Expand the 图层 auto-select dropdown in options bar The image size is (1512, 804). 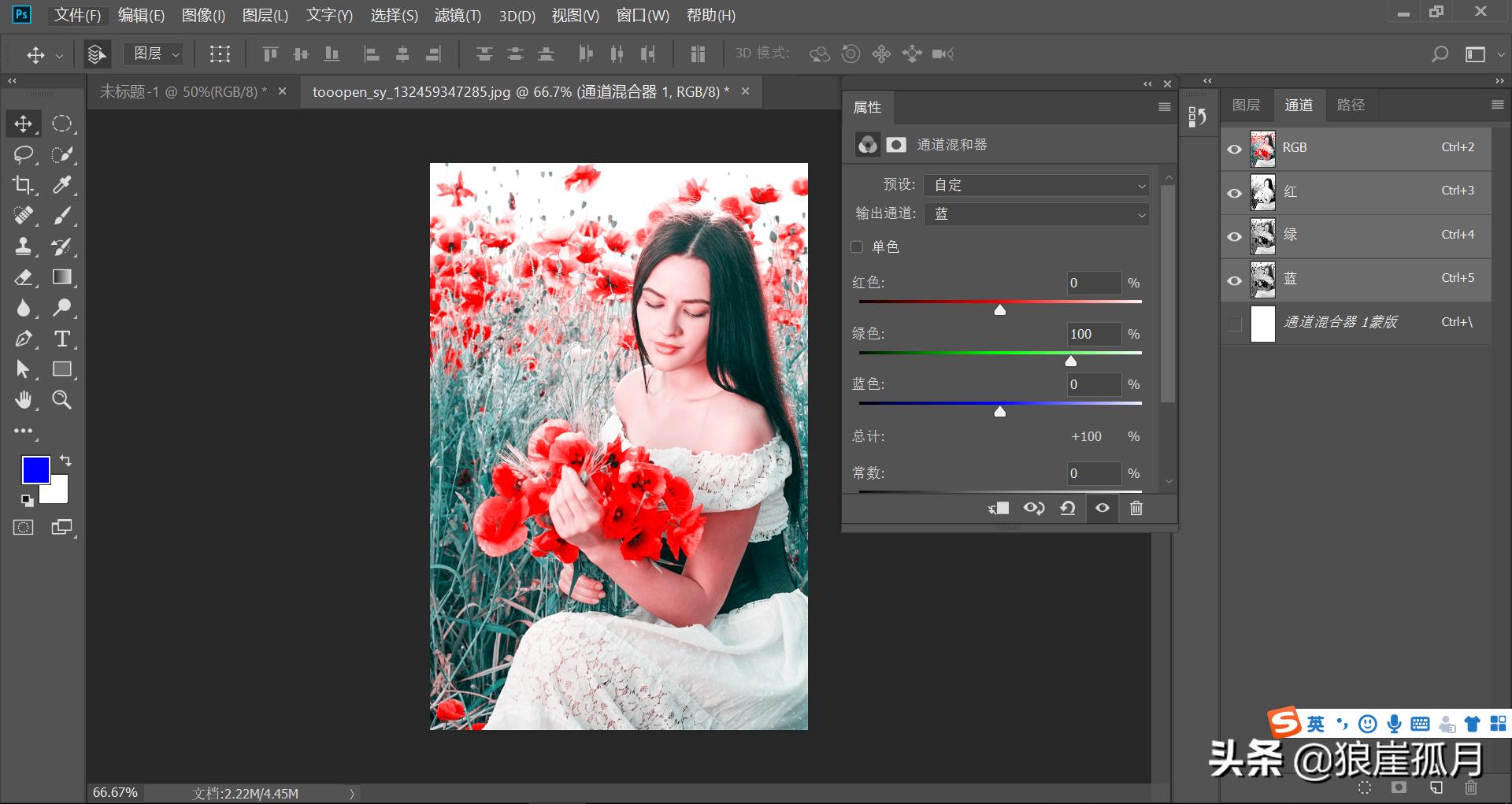pyautogui.click(x=154, y=54)
